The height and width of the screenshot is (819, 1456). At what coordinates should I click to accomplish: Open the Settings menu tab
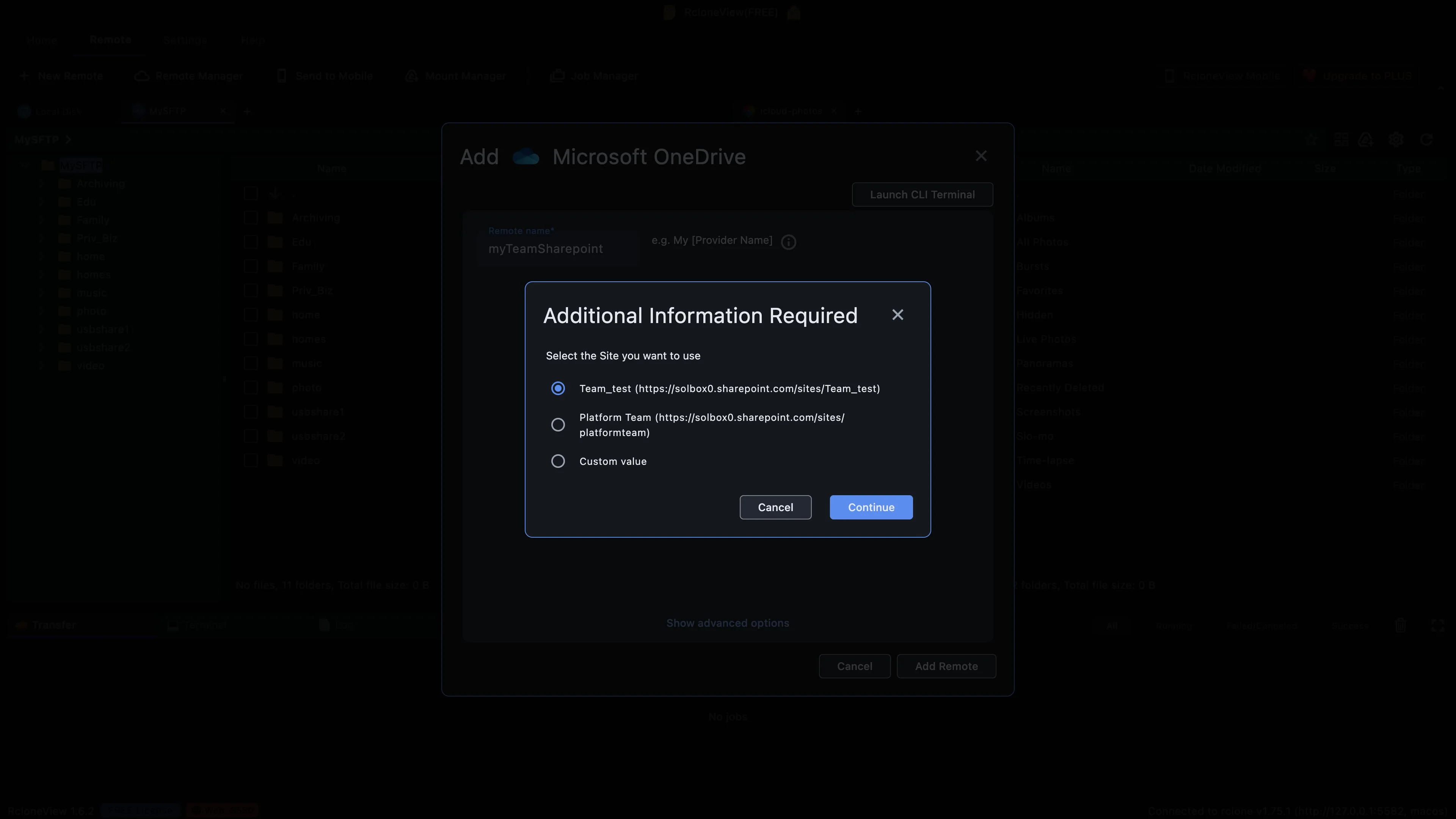[185, 40]
